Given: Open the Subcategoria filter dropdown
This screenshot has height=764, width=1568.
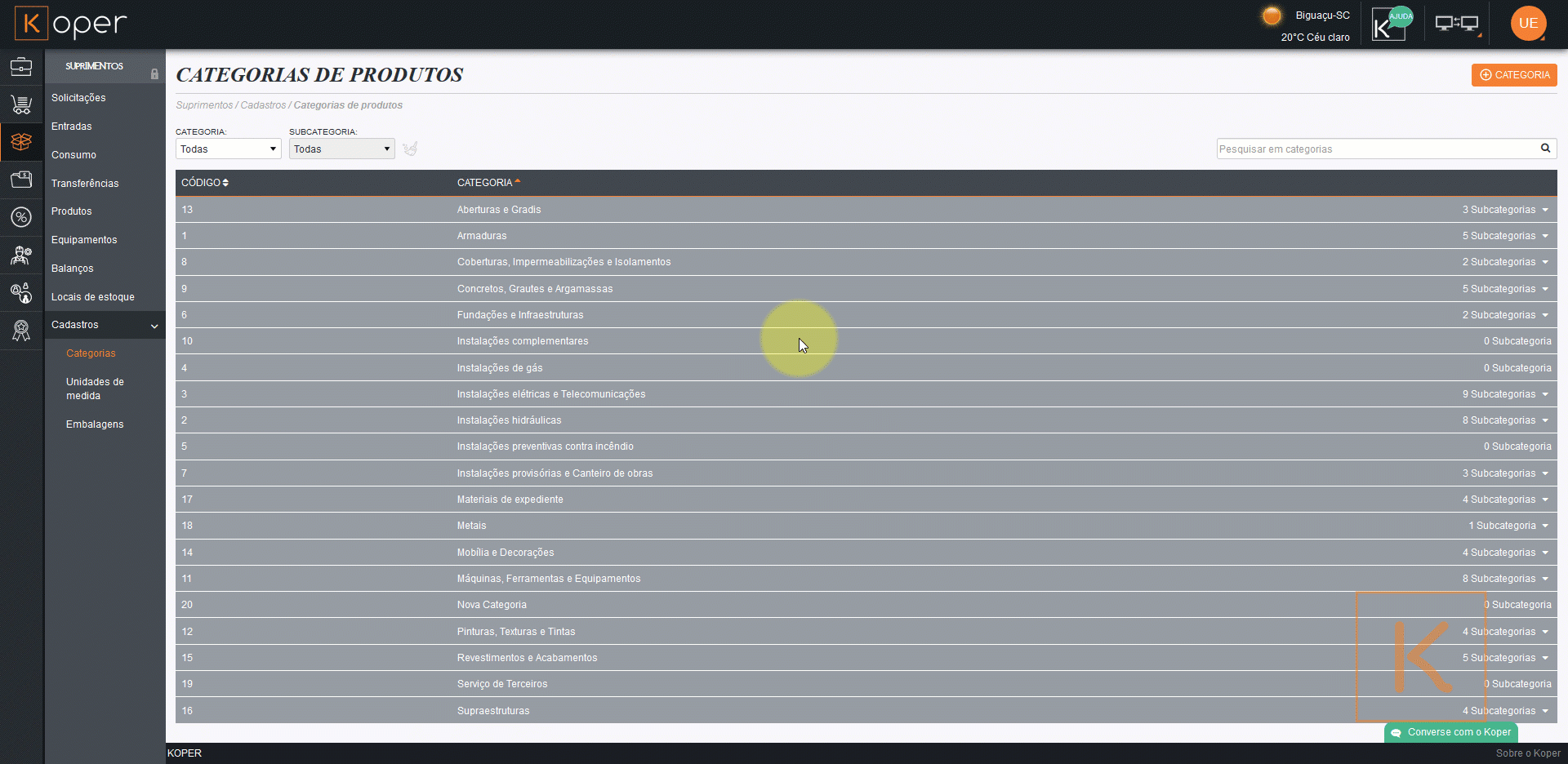Looking at the screenshot, I should (341, 149).
